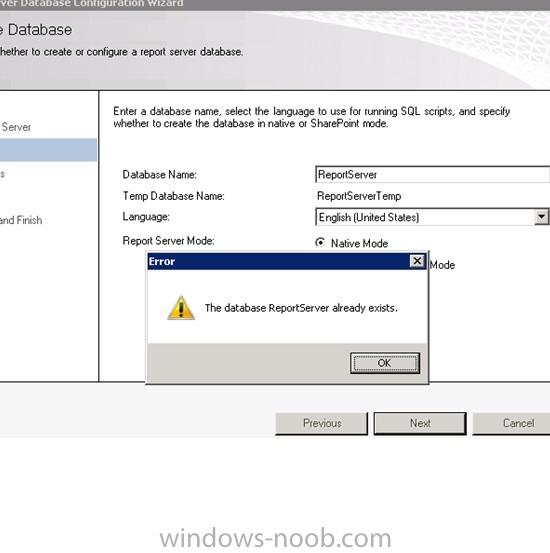This screenshot has width=550, height=553.
Task: Close the Error dialog with X
Action: tap(417, 261)
